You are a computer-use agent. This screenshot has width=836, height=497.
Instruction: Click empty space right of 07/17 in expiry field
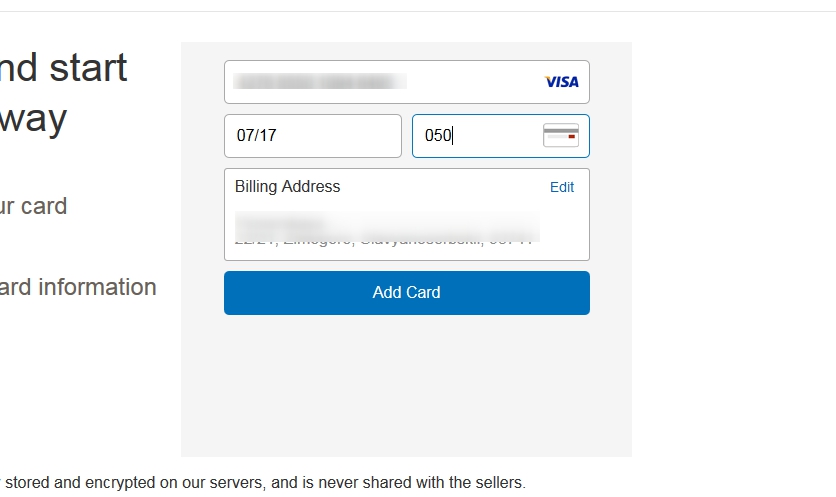(x=350, y=136)
